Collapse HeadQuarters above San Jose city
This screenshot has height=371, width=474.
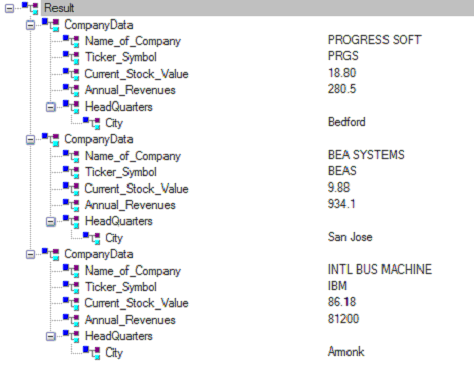[x=51, y=222]
